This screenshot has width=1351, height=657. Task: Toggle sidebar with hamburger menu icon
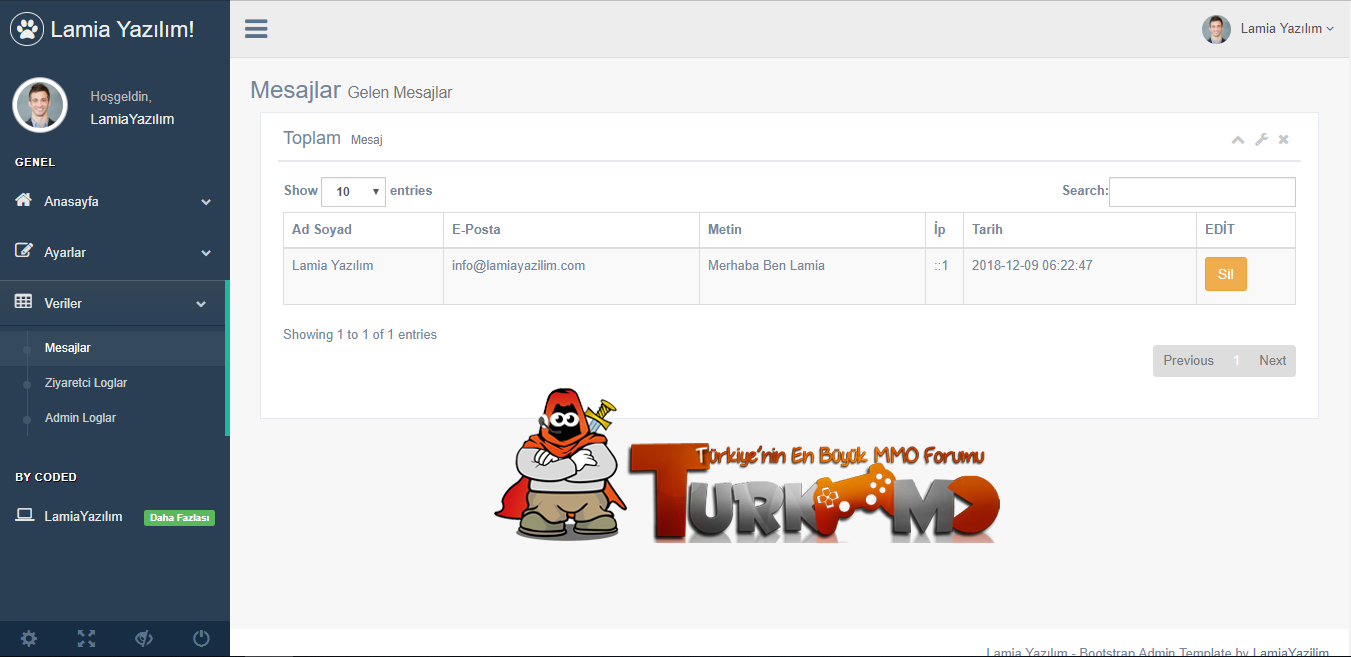pyautogui.click(x=256, y=28)
